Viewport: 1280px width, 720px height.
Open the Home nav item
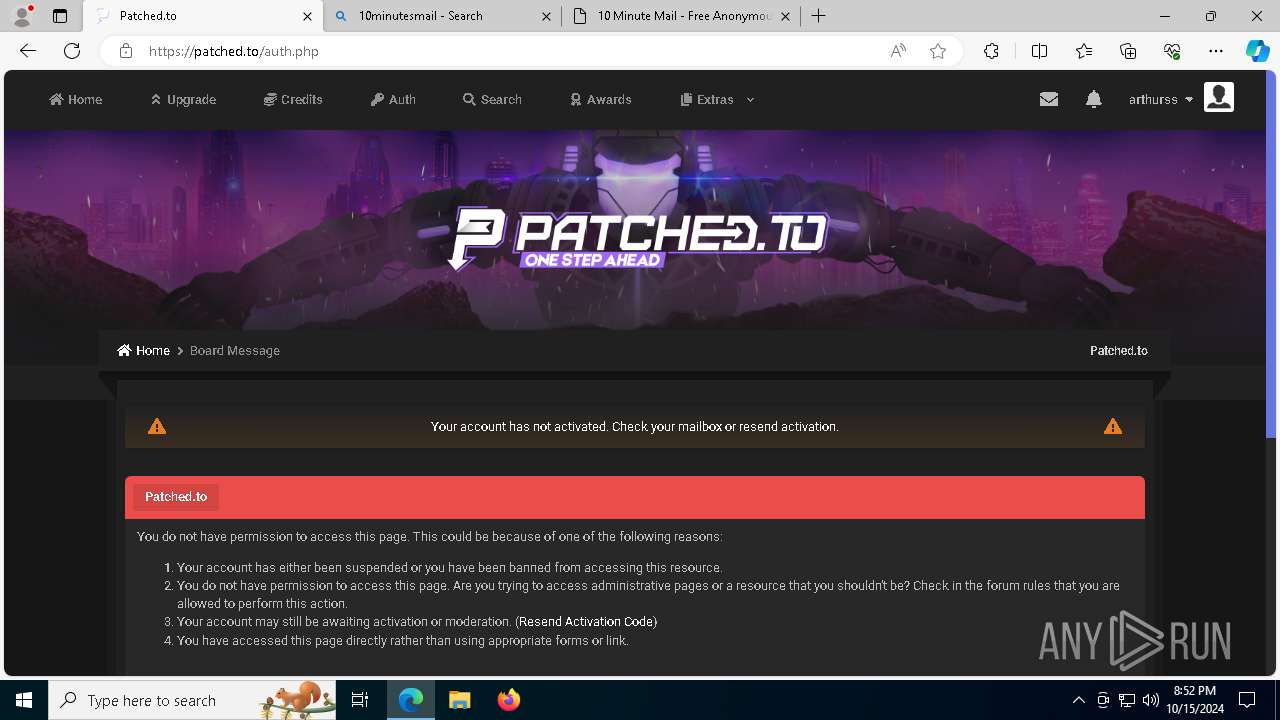point(76,99)
